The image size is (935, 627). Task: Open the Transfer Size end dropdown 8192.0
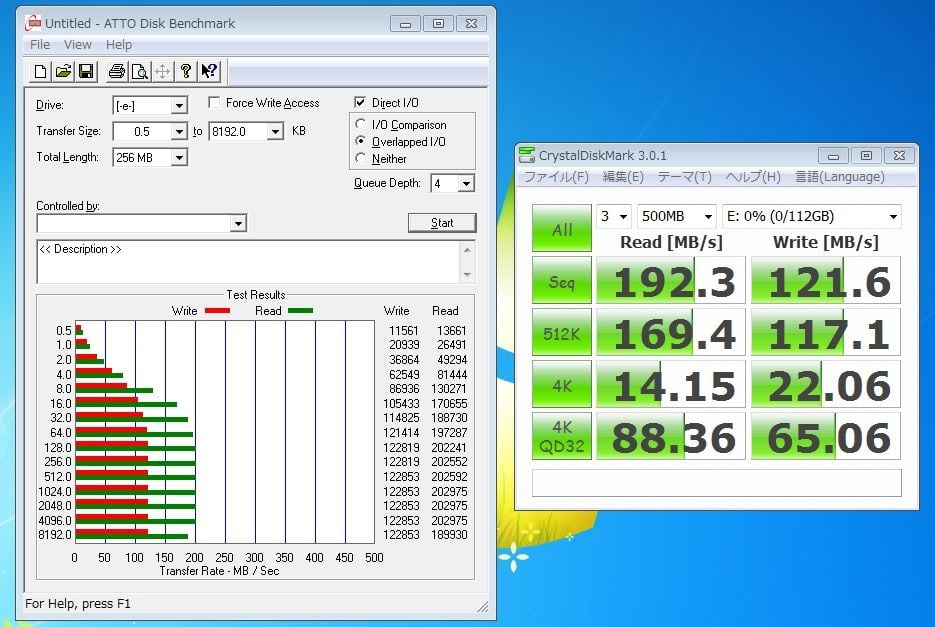(x=275, y=131)
